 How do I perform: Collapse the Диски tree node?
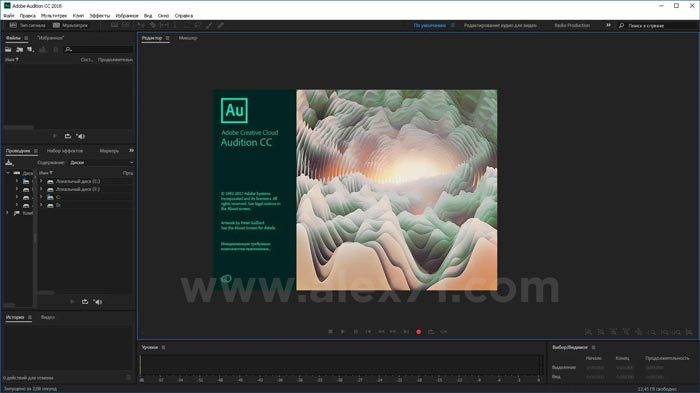click(x=8, y=173)
